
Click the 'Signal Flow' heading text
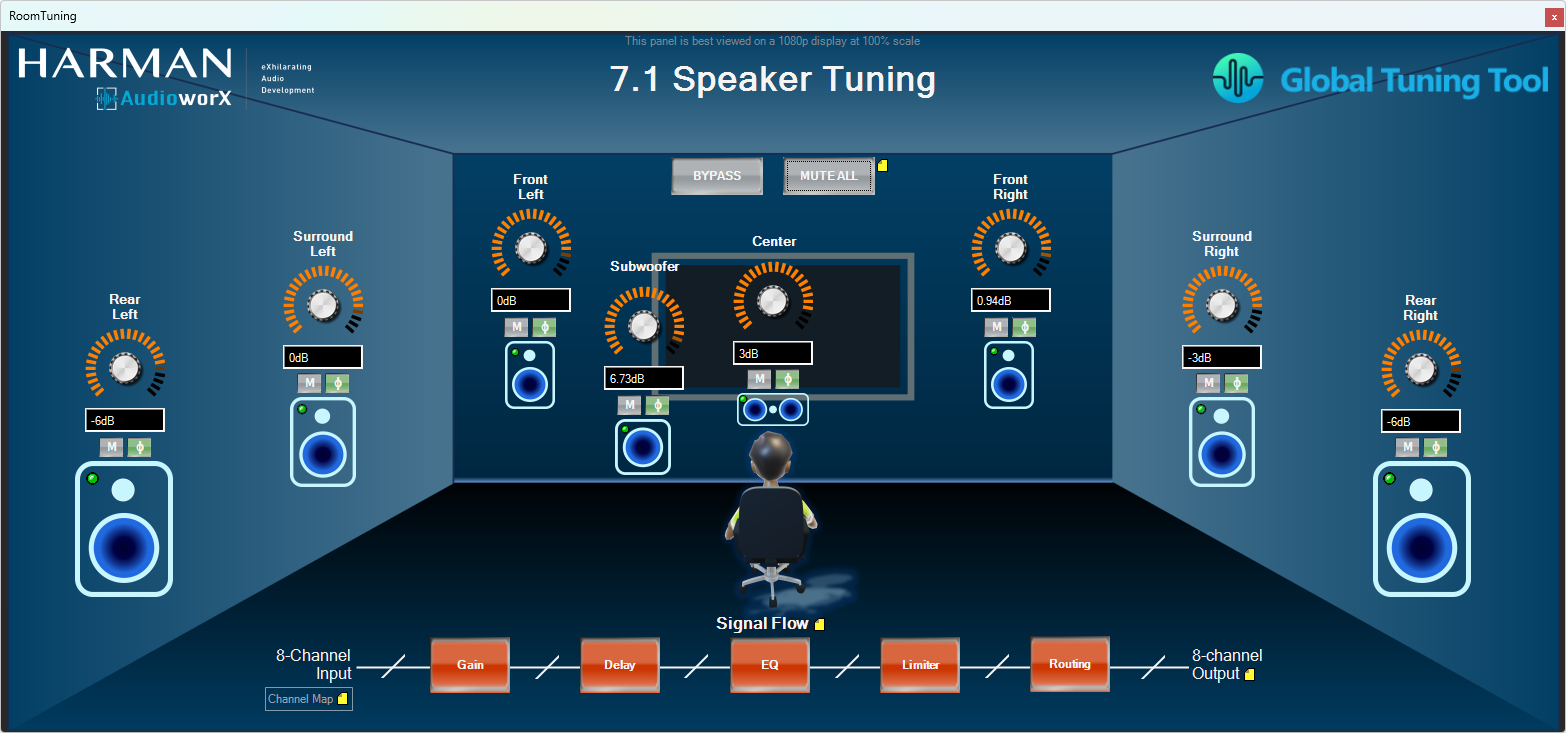[x=762, y=623]
